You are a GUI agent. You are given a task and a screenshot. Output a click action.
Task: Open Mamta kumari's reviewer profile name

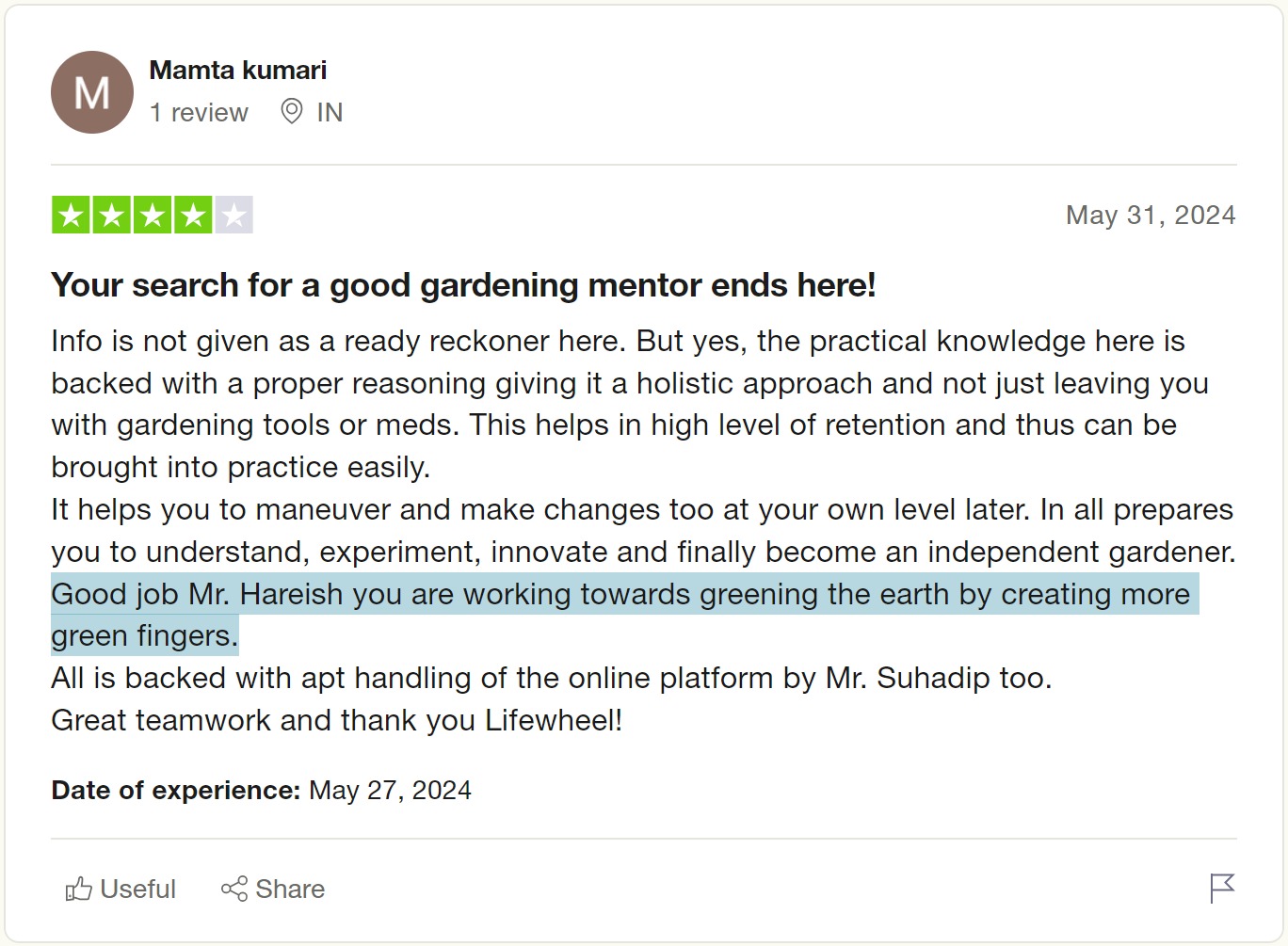coord(238,71)
